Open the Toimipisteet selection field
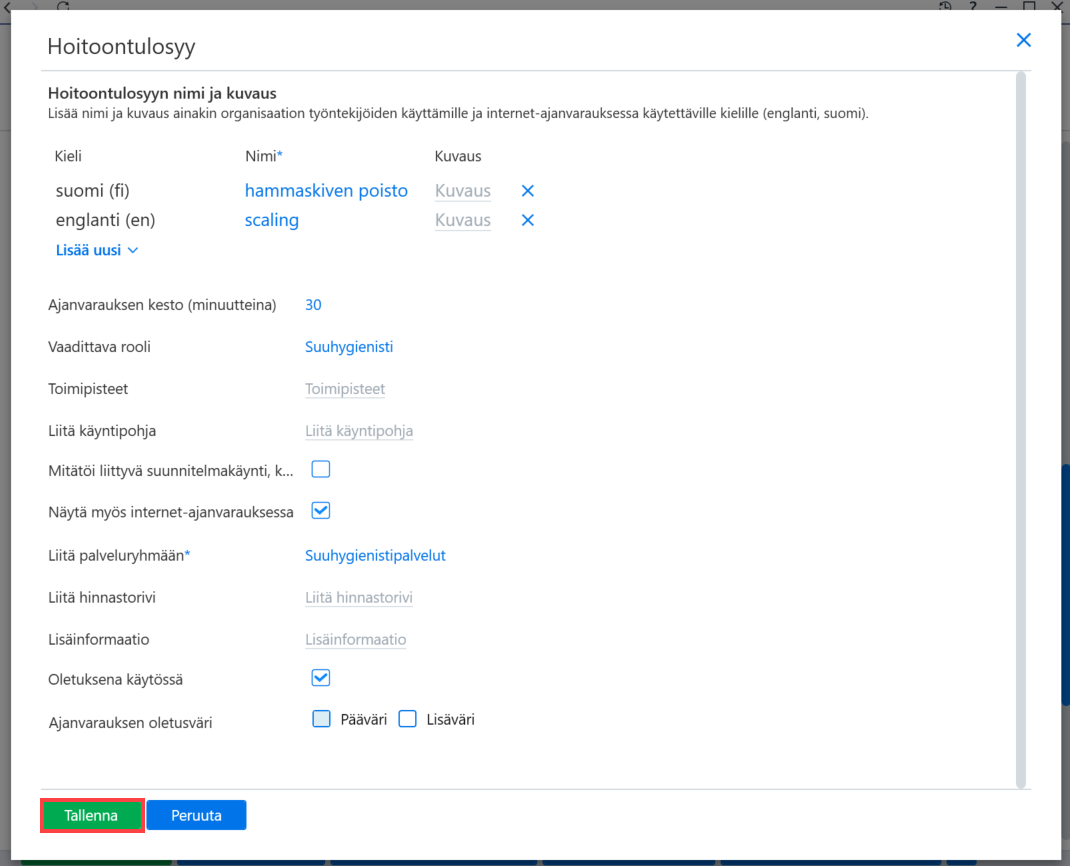 pyautogui.click(x=345, y=389)
